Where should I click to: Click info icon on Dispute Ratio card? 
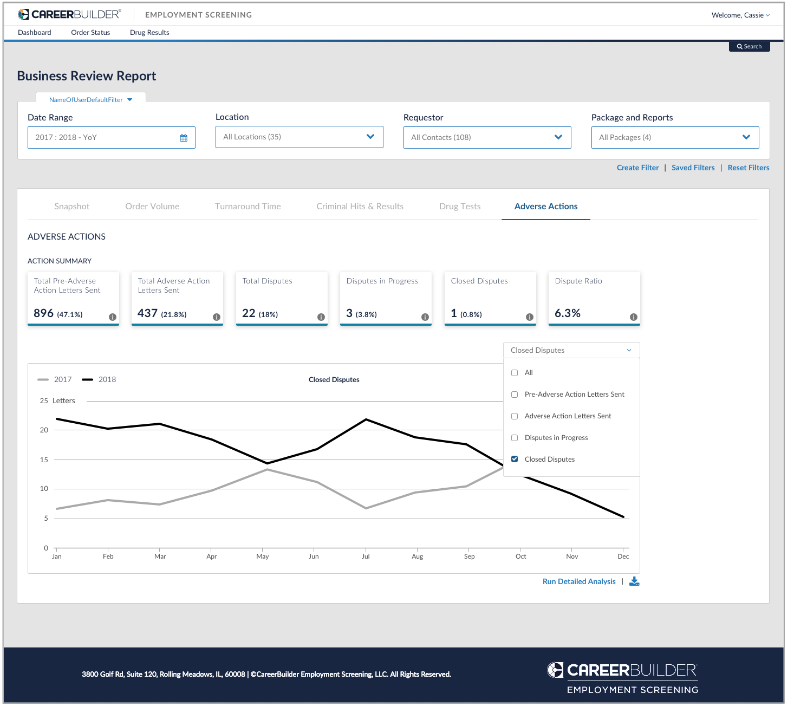pyautogui.click(x=633, y=317)
